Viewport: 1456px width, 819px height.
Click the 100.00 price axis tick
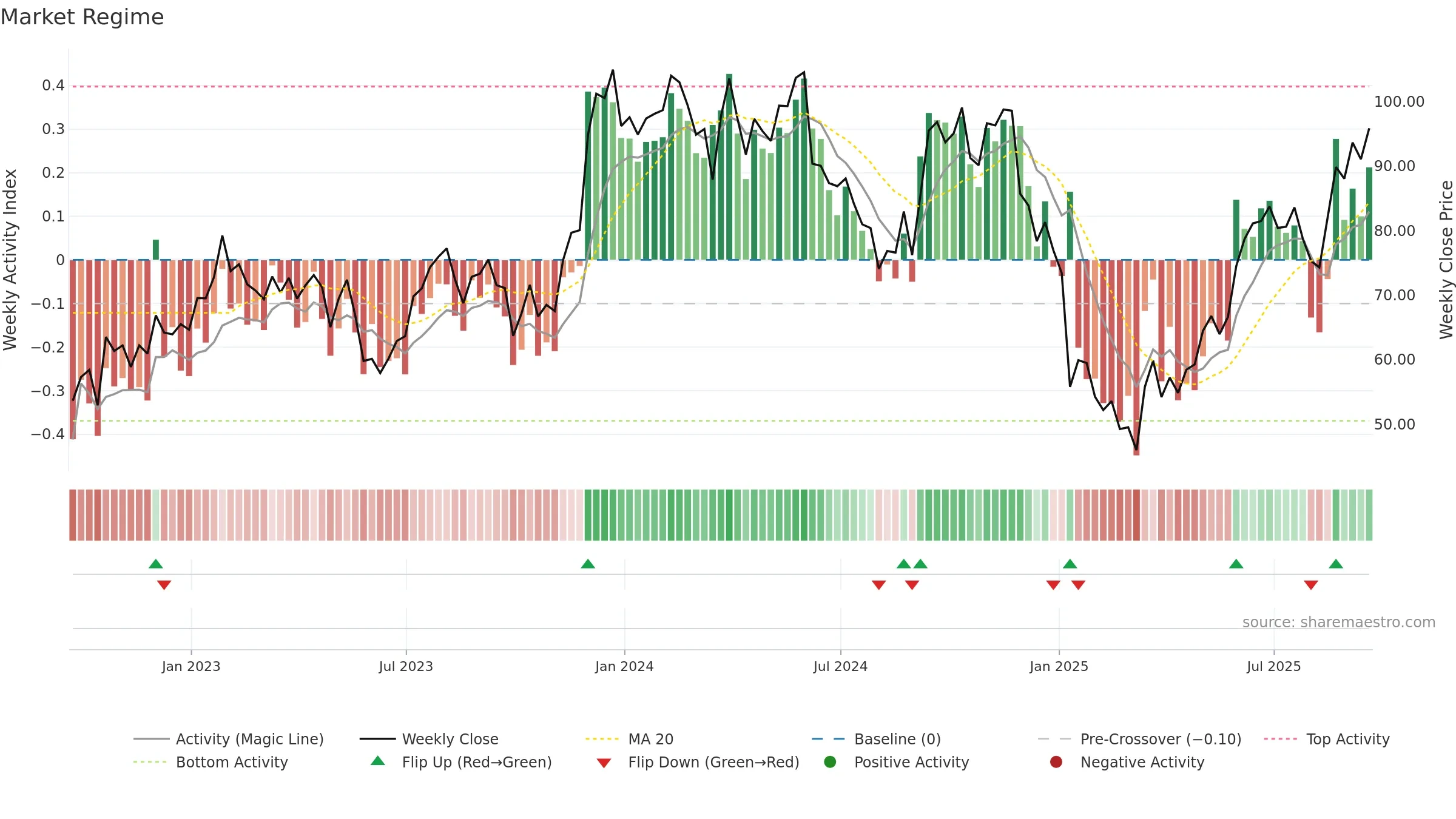pyautogui.click(x=1399, y=101)
